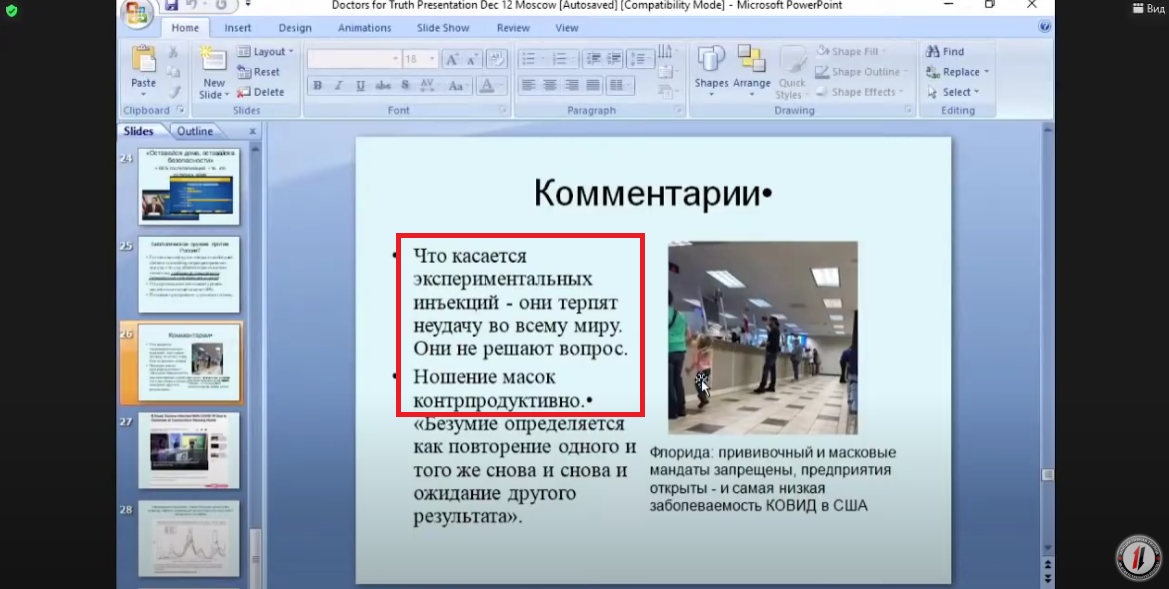The image size is (1169, 589).
Task: Open the Font Color picker
Action: pyautogui.click(x=491, y=86)
